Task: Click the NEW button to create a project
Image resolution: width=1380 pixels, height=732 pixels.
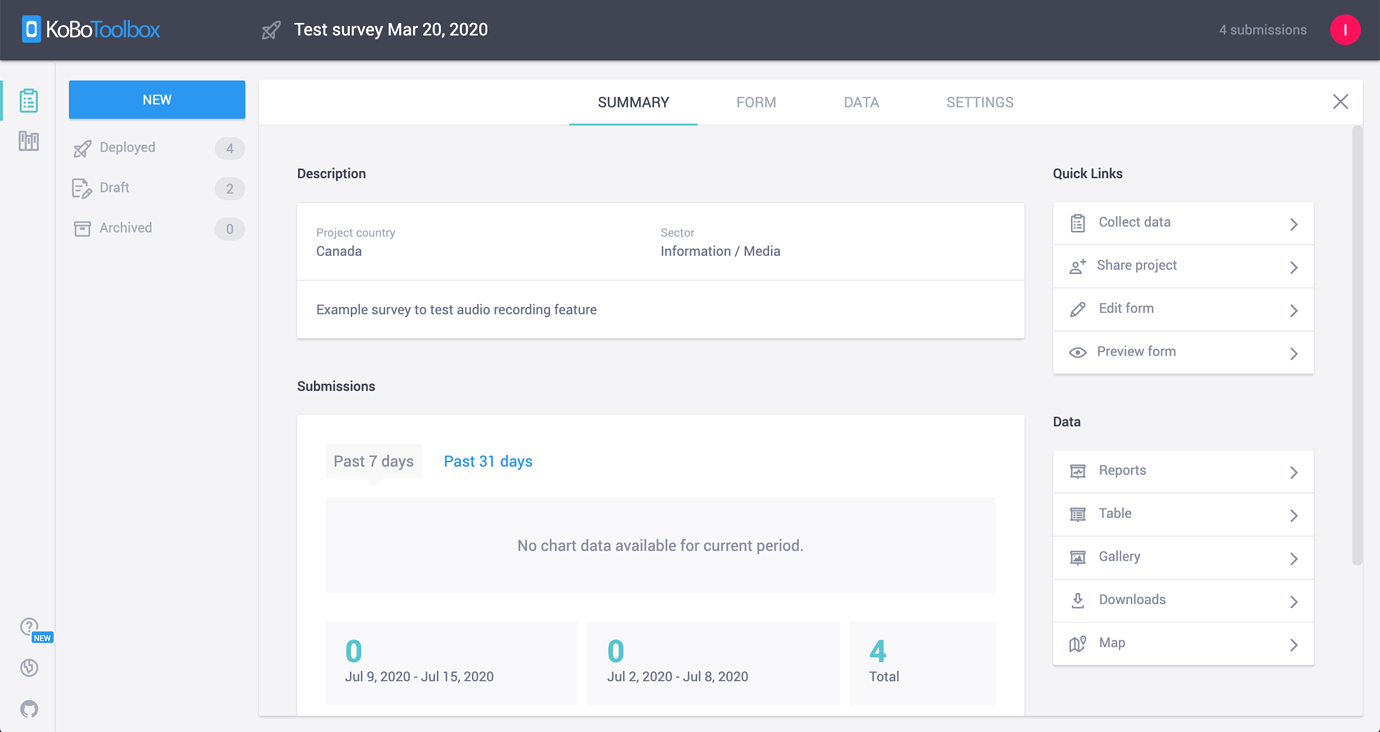Action: (x=156, y=100)
